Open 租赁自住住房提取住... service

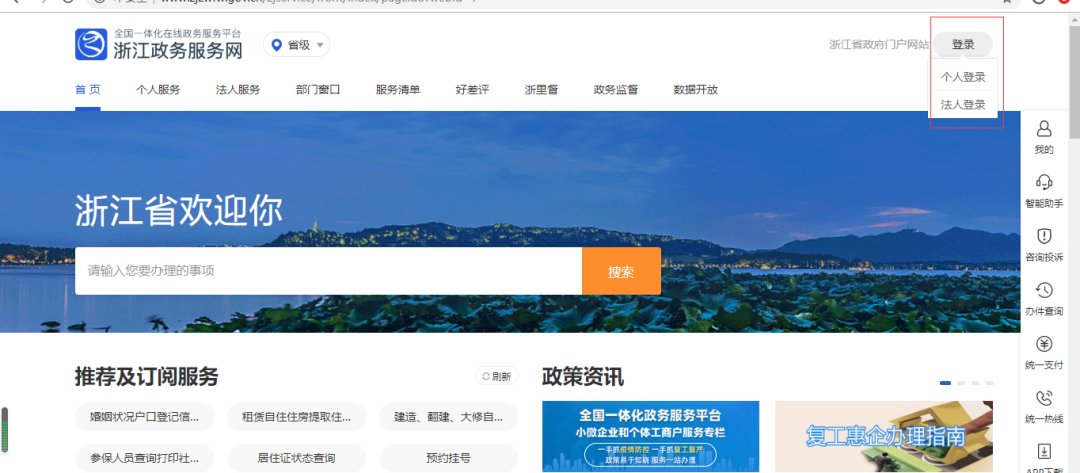(x=296, y=417)
